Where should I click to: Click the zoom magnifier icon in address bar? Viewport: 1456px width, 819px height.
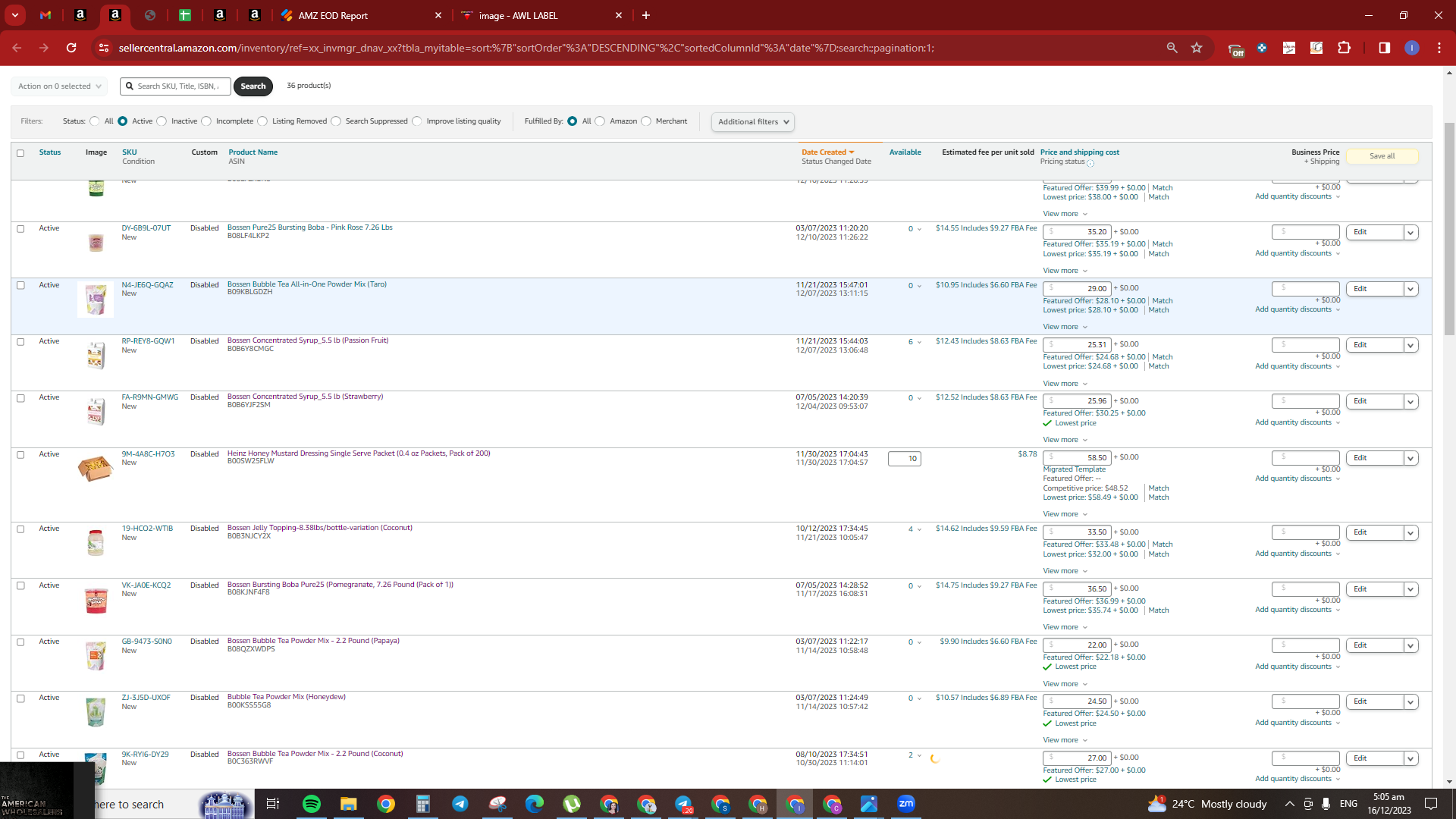pyautogui.click(x=1172, y=48)
